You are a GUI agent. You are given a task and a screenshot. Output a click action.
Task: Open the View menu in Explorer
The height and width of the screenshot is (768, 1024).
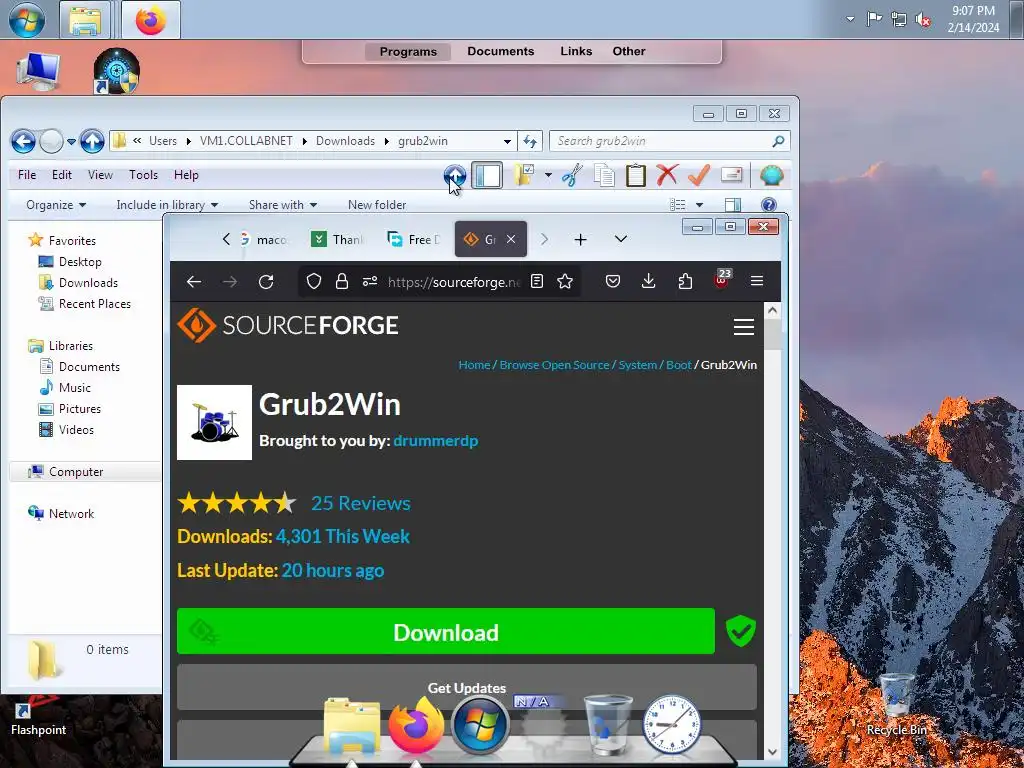pos(100,175)
